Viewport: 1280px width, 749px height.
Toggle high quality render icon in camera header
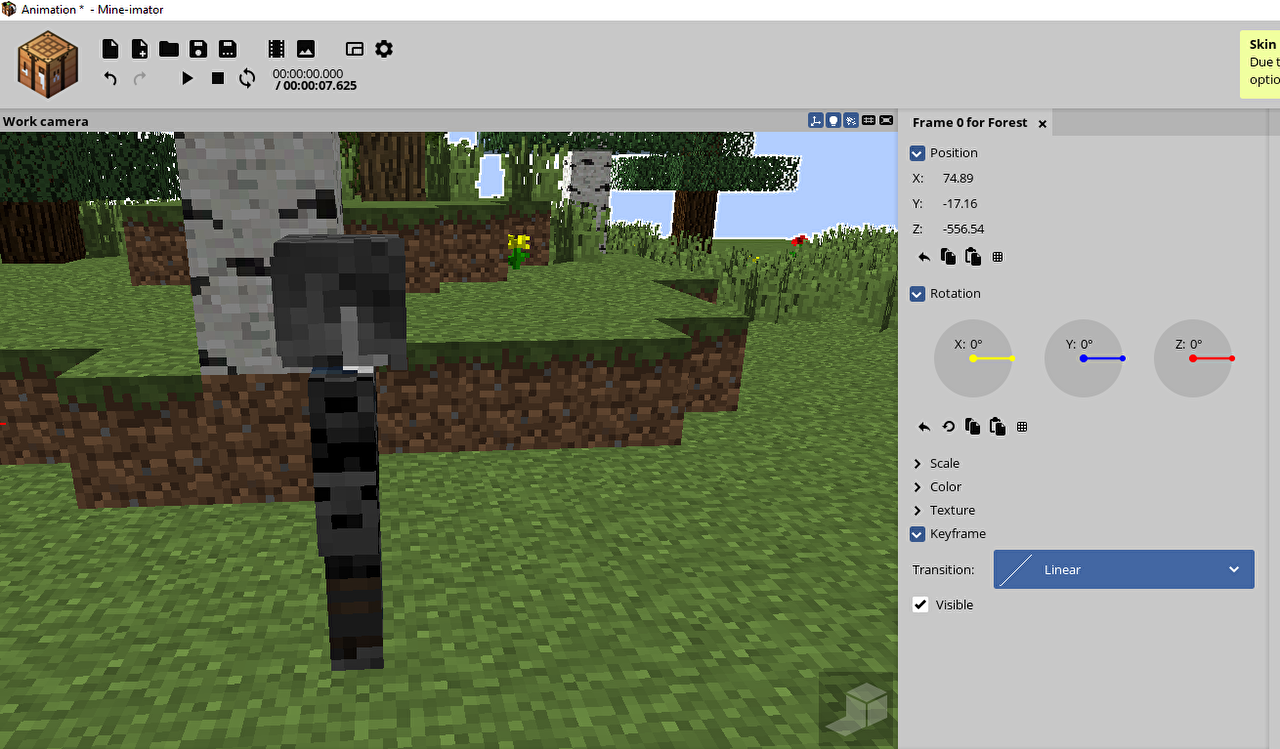click(x=886, y=120)
